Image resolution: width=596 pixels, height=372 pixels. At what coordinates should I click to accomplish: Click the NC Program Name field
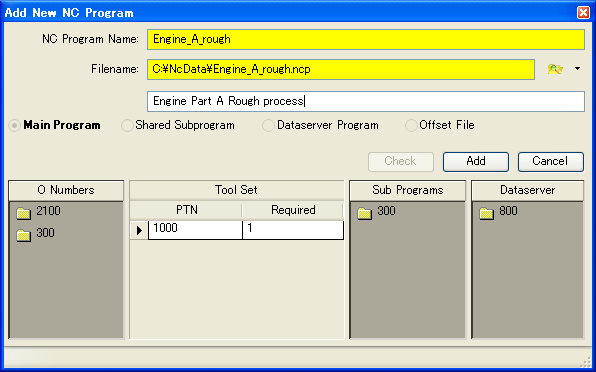tap(366, 40)
